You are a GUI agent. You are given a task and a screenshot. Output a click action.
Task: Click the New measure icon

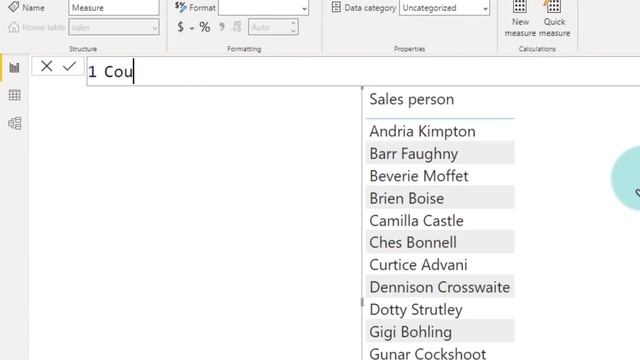tap(520, 7)
